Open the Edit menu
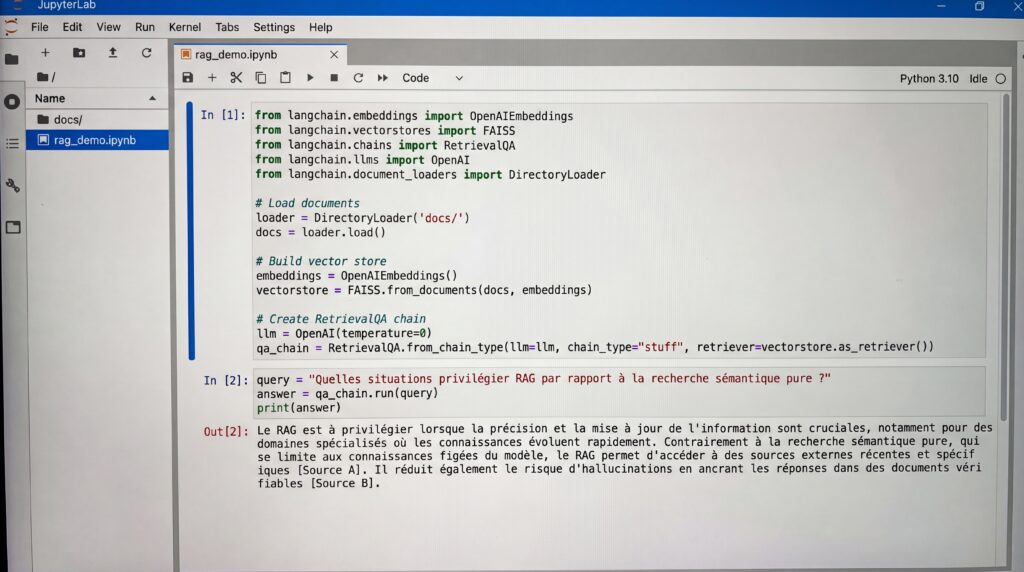The height and width of the screenshot is (572, 1024). tap(72, 27)
